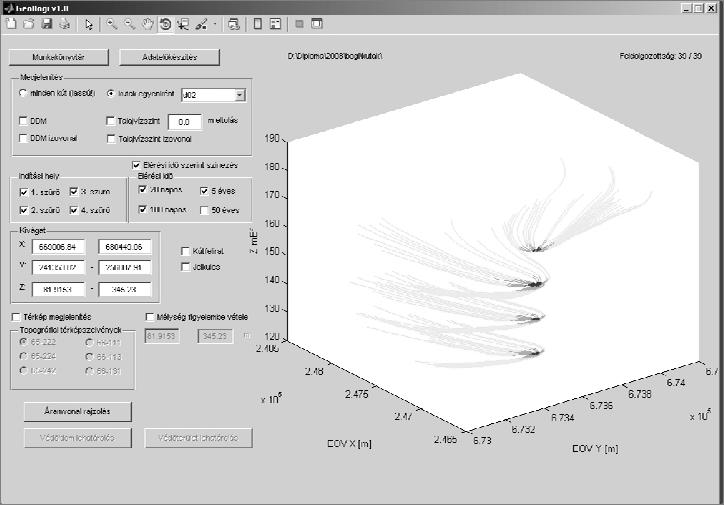Click the Adatelőkészítés button
724x505 pixels.
click(169, 57)
